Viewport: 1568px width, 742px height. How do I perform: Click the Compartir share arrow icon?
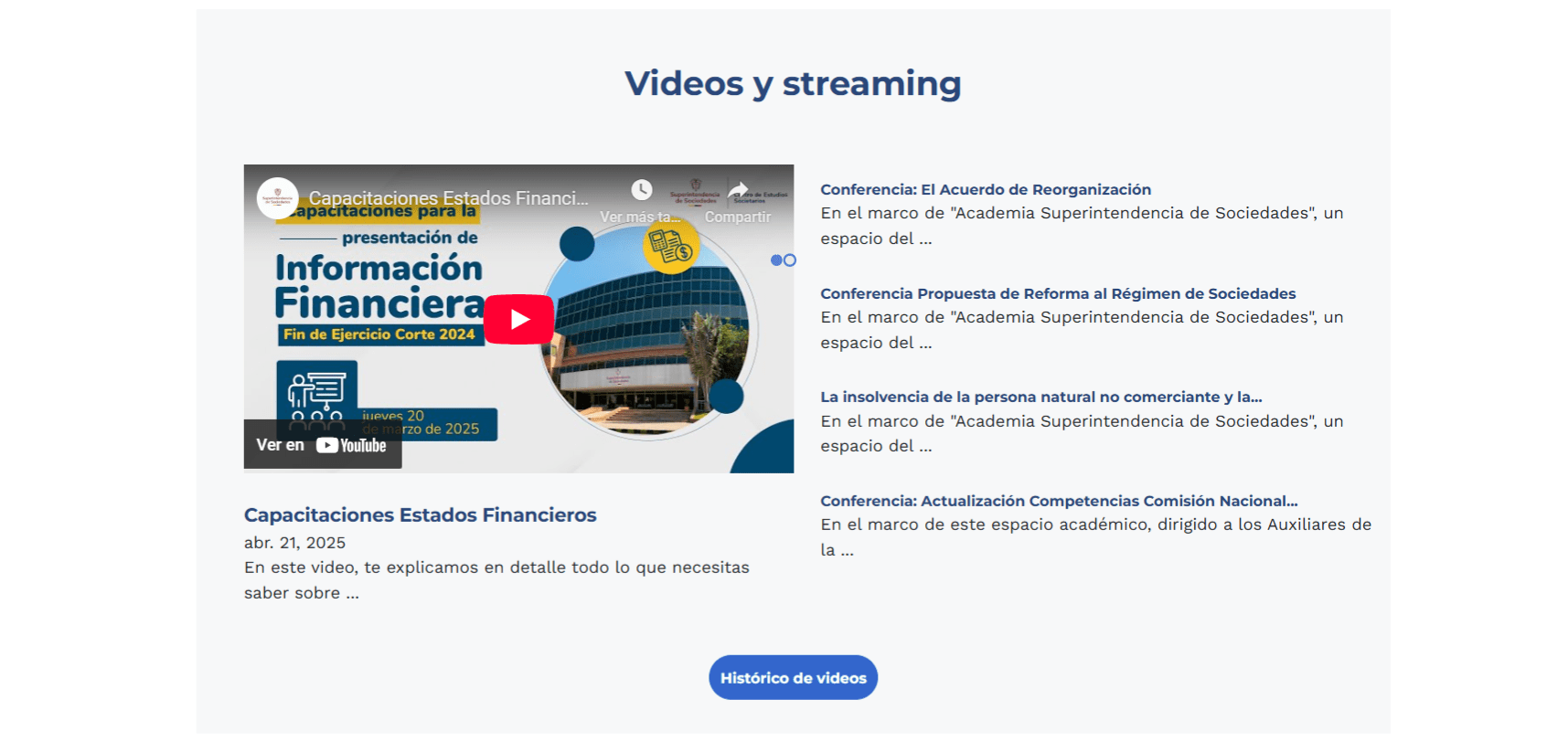(x=738, y=190)
